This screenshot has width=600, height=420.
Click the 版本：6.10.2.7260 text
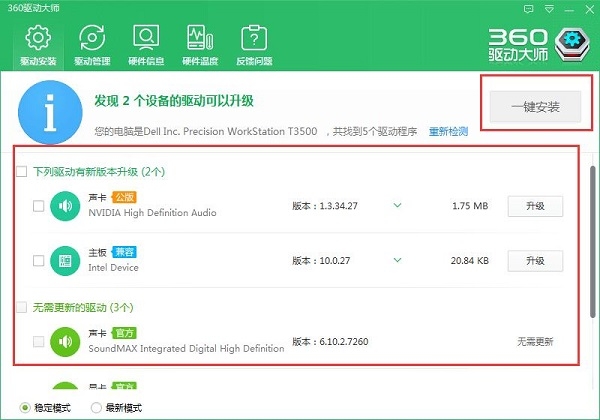pos(330,341)
